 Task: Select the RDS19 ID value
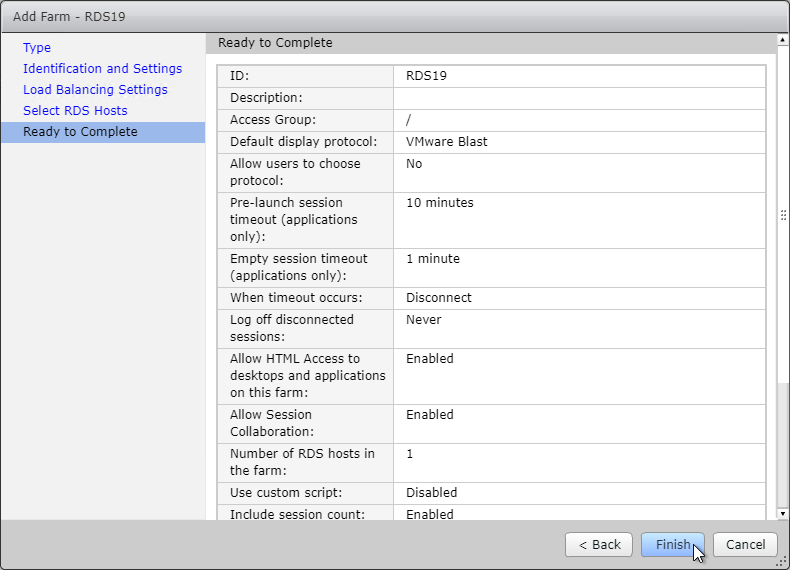[x=426, y=76]
